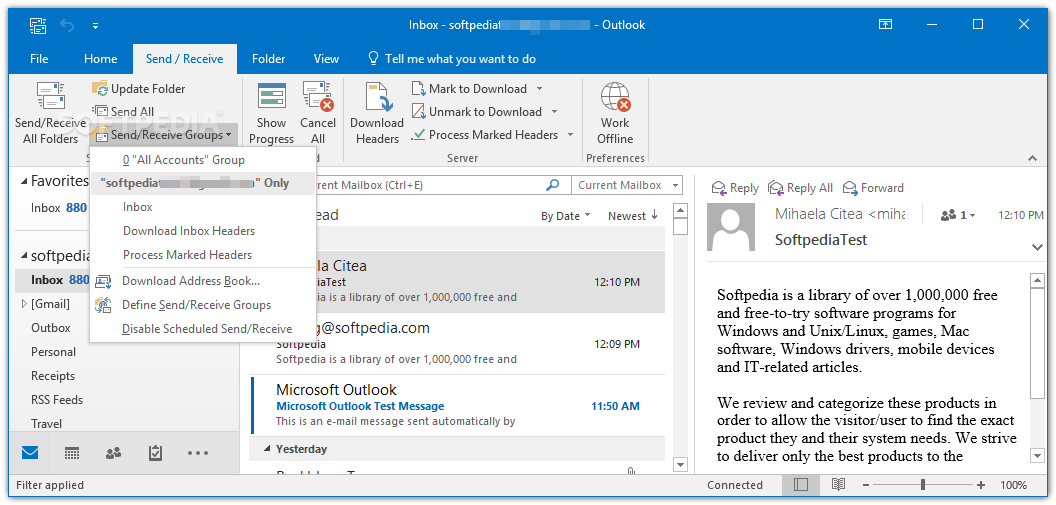Click the message list scroll-down arrow

click(x=680, y=465)
